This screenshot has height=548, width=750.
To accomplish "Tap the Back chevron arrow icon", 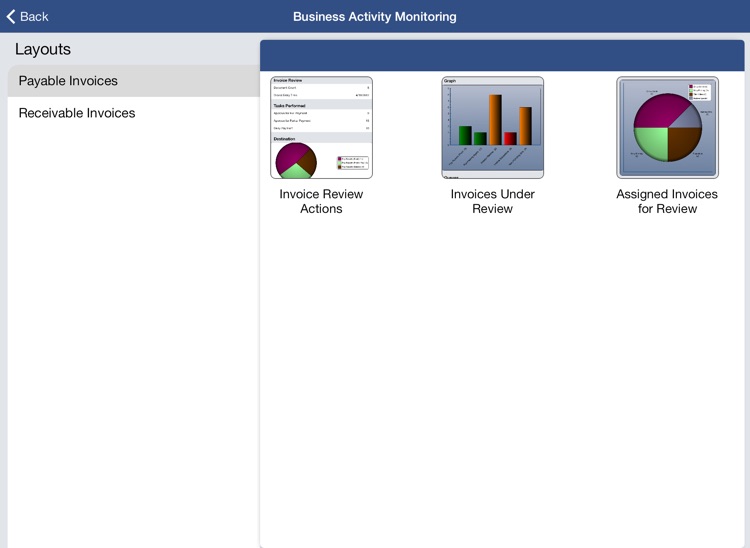I will 11,17.
